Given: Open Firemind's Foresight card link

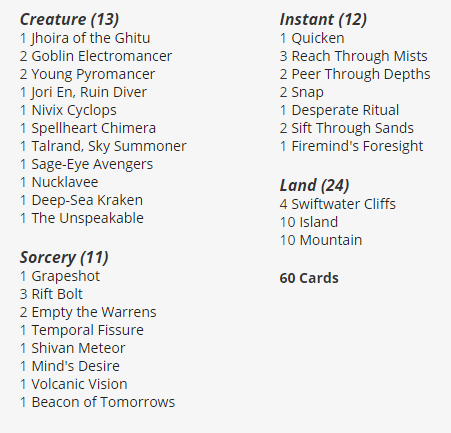Looking at the screenshot, I should (x=357, y=146).
